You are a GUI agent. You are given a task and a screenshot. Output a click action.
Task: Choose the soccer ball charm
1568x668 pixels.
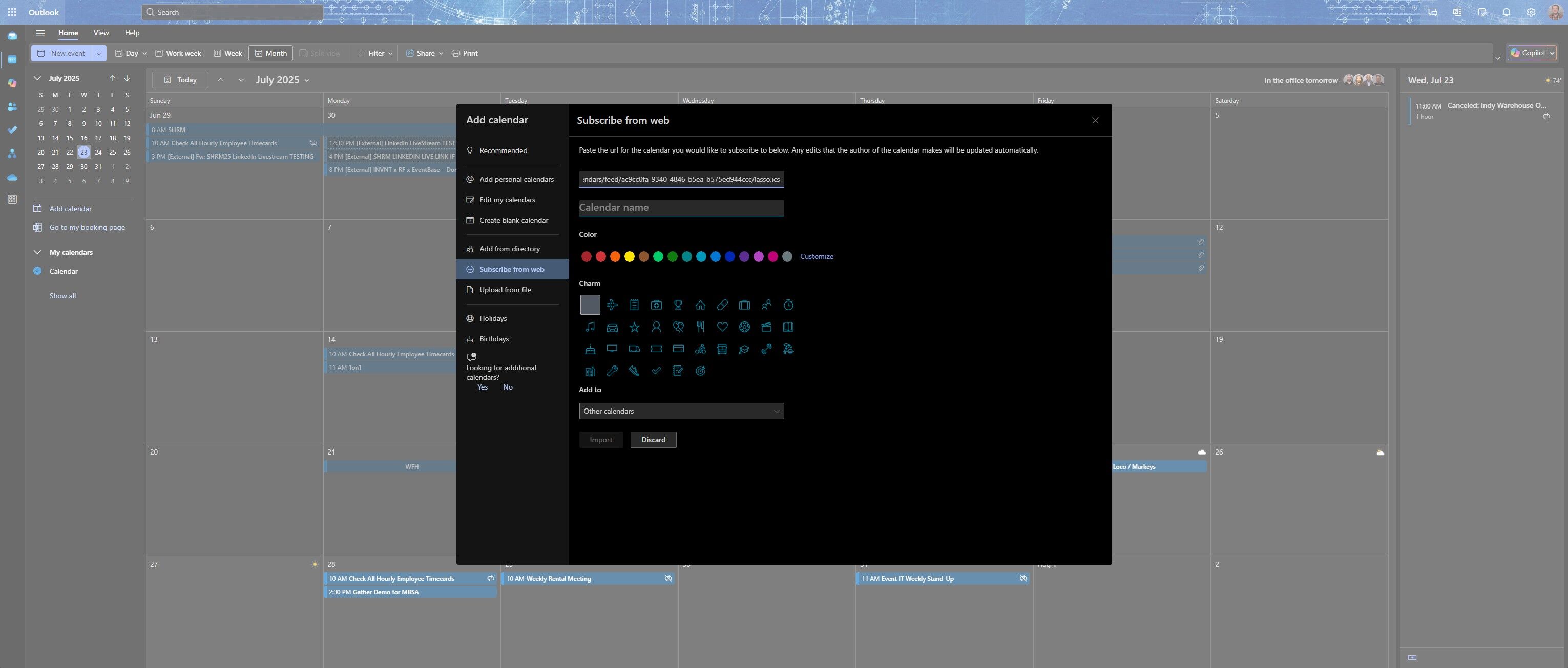(x=744, y=327)
